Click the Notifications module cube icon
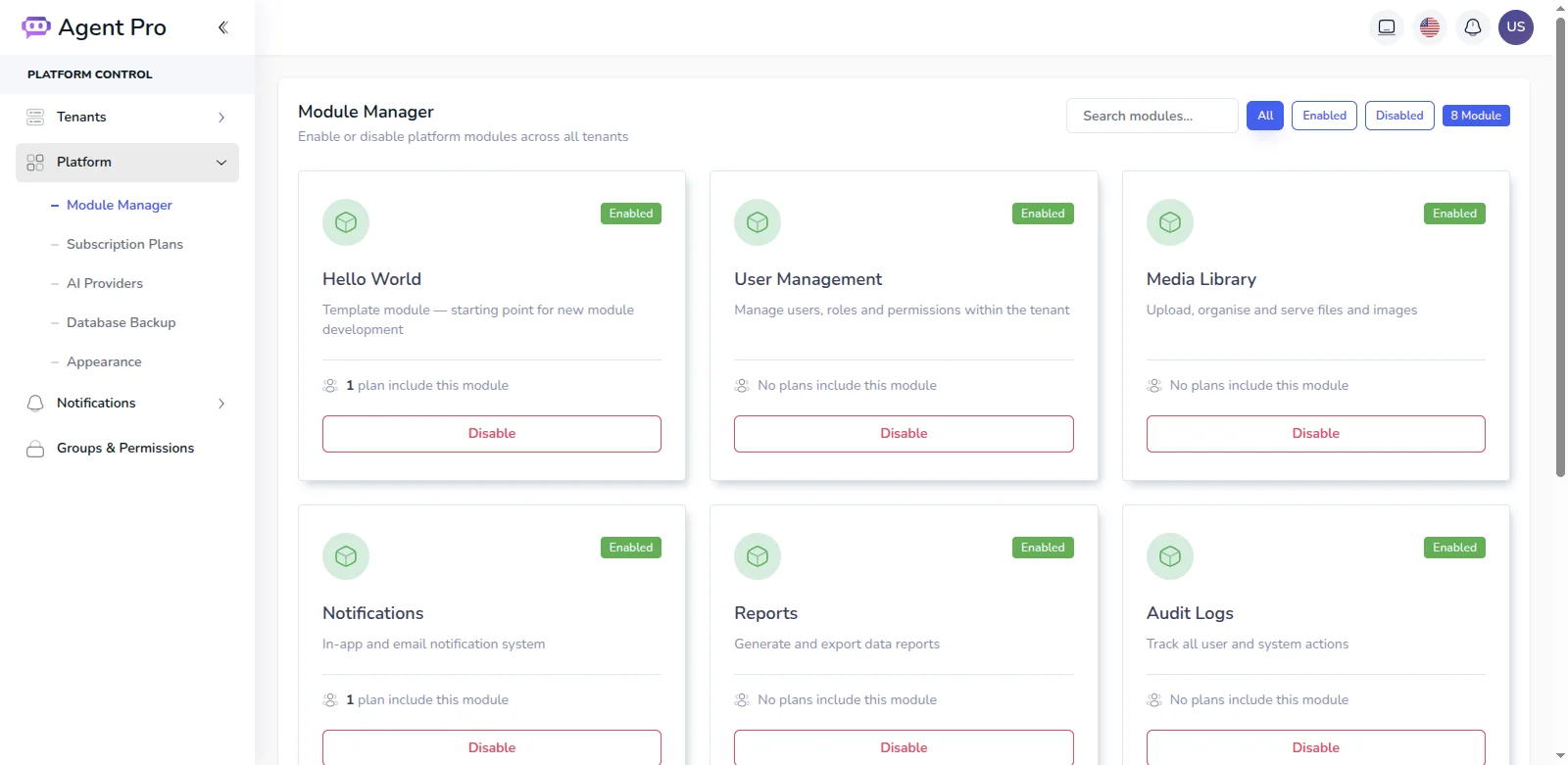The image size is (1568, 765). 346,556
